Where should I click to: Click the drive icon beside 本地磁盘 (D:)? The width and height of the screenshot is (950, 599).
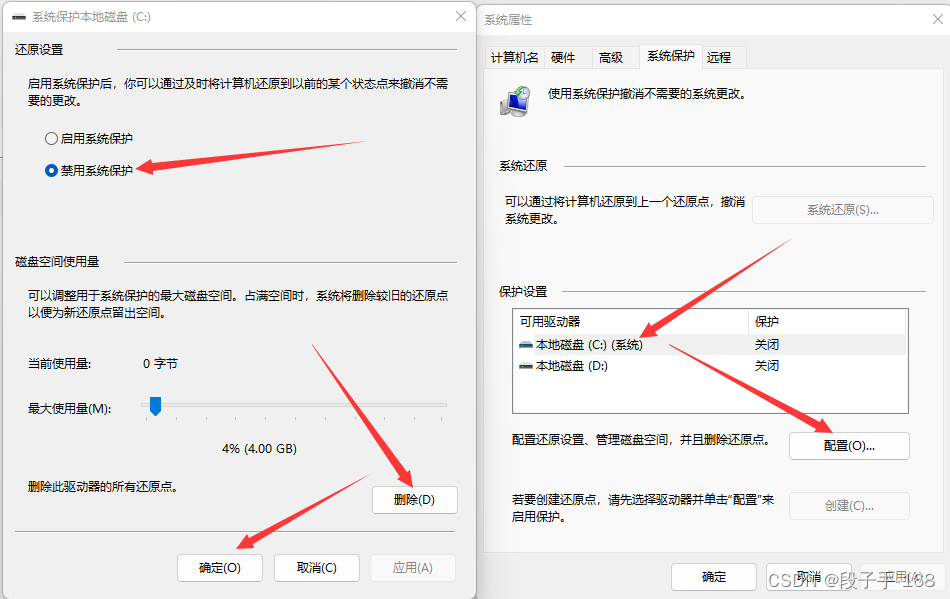click(525, 365)
